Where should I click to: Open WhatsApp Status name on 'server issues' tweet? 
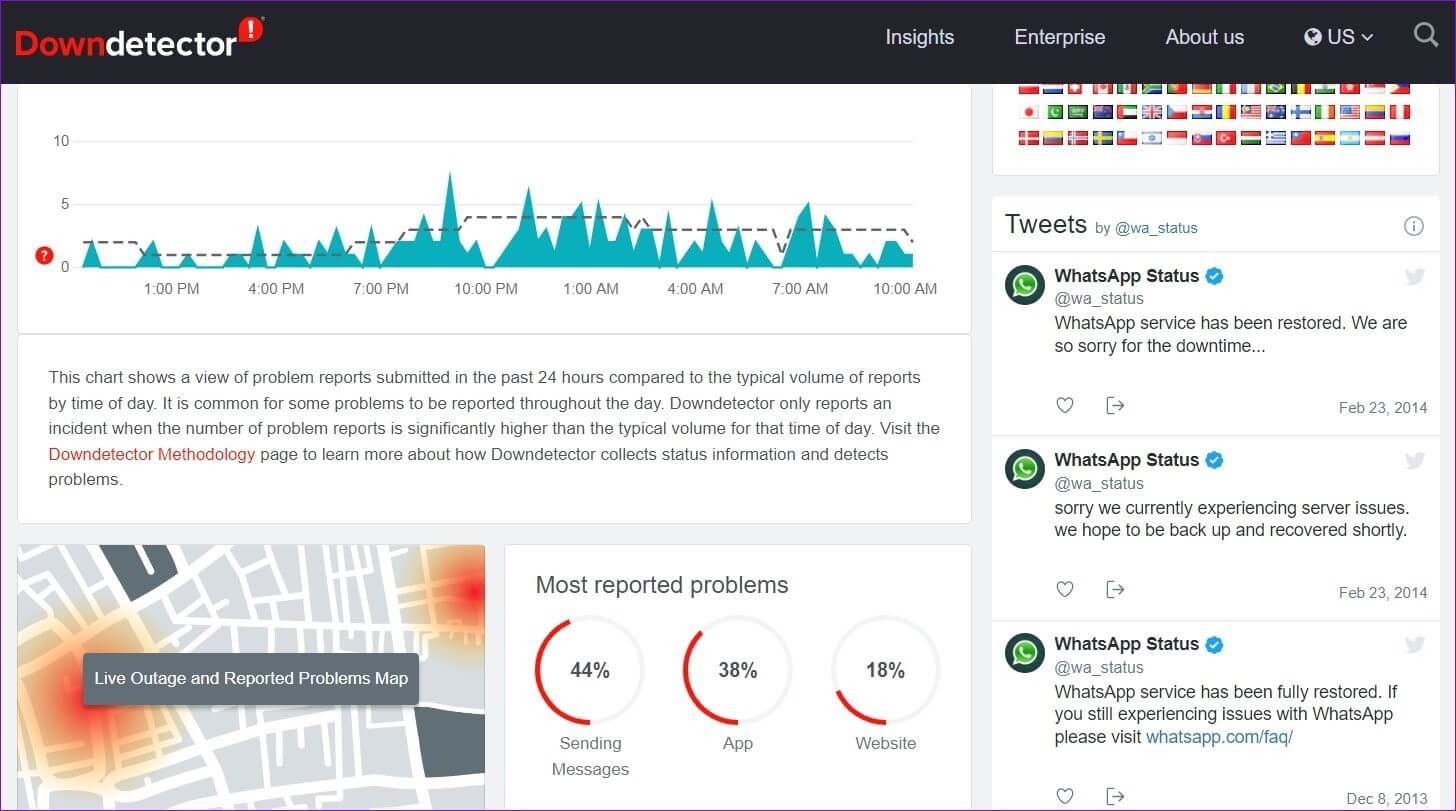1126,460
